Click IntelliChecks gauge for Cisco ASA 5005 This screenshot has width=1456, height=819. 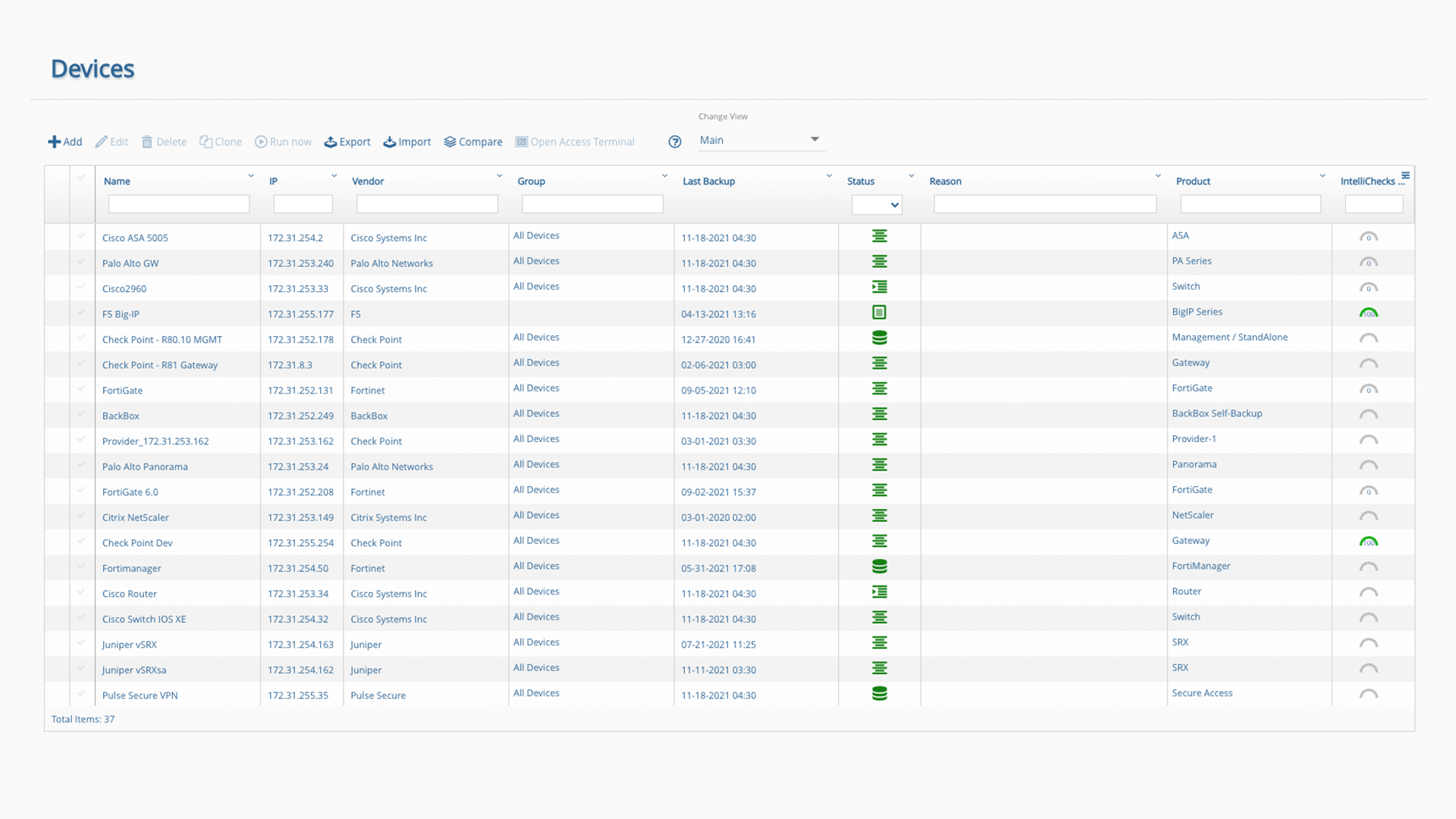[1369, 237]
